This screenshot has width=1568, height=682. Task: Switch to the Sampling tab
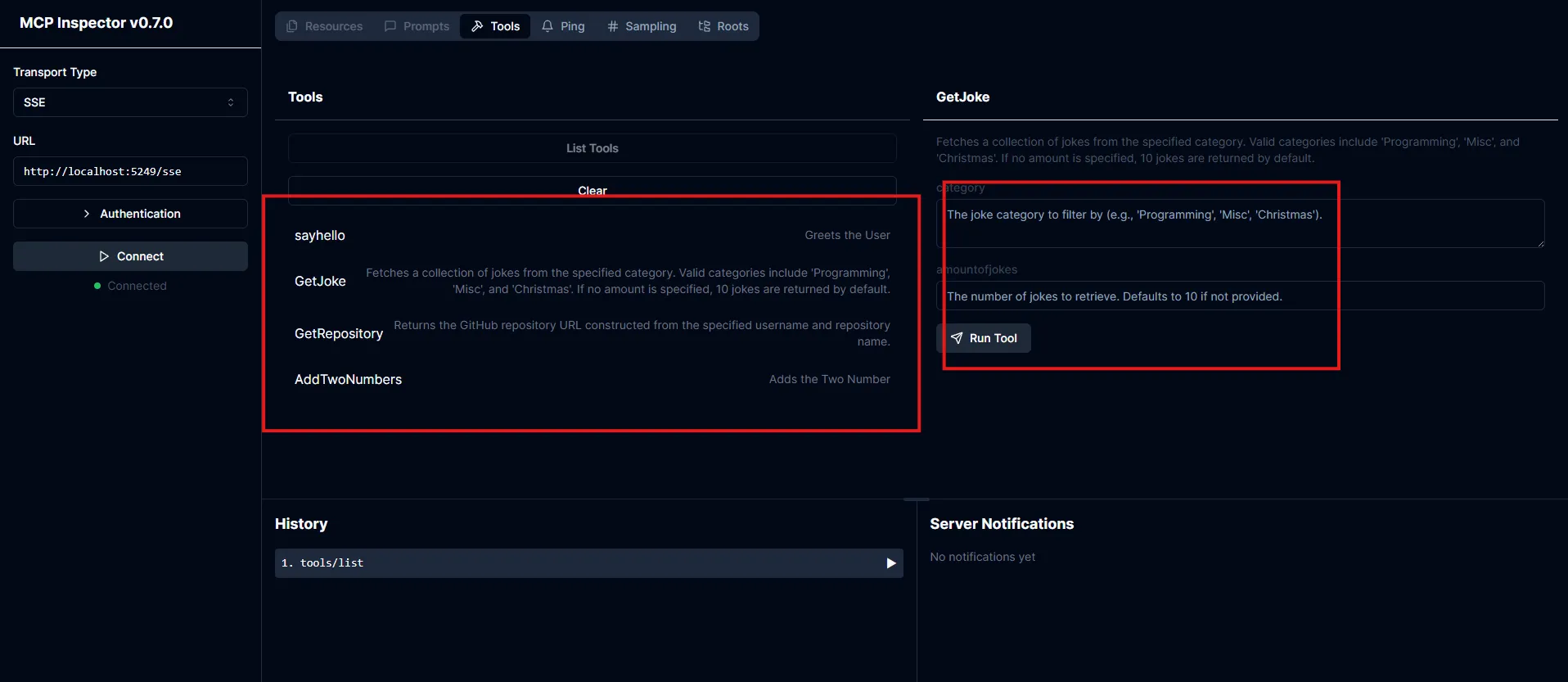pos(642,26)
